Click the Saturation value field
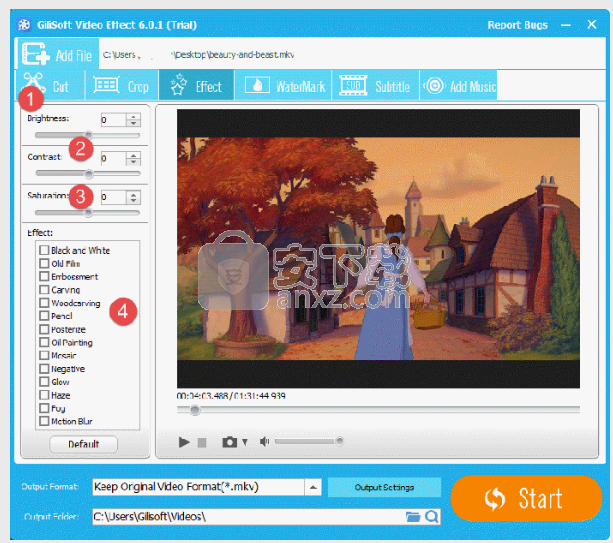 tap(113, 197)
